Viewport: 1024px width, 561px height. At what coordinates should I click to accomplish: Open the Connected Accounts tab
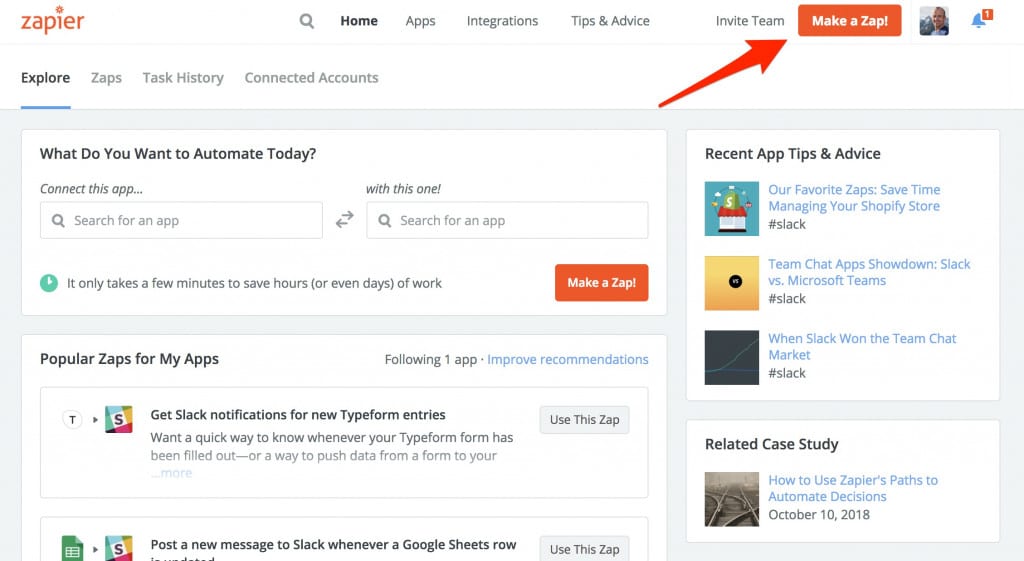(312, 78)
